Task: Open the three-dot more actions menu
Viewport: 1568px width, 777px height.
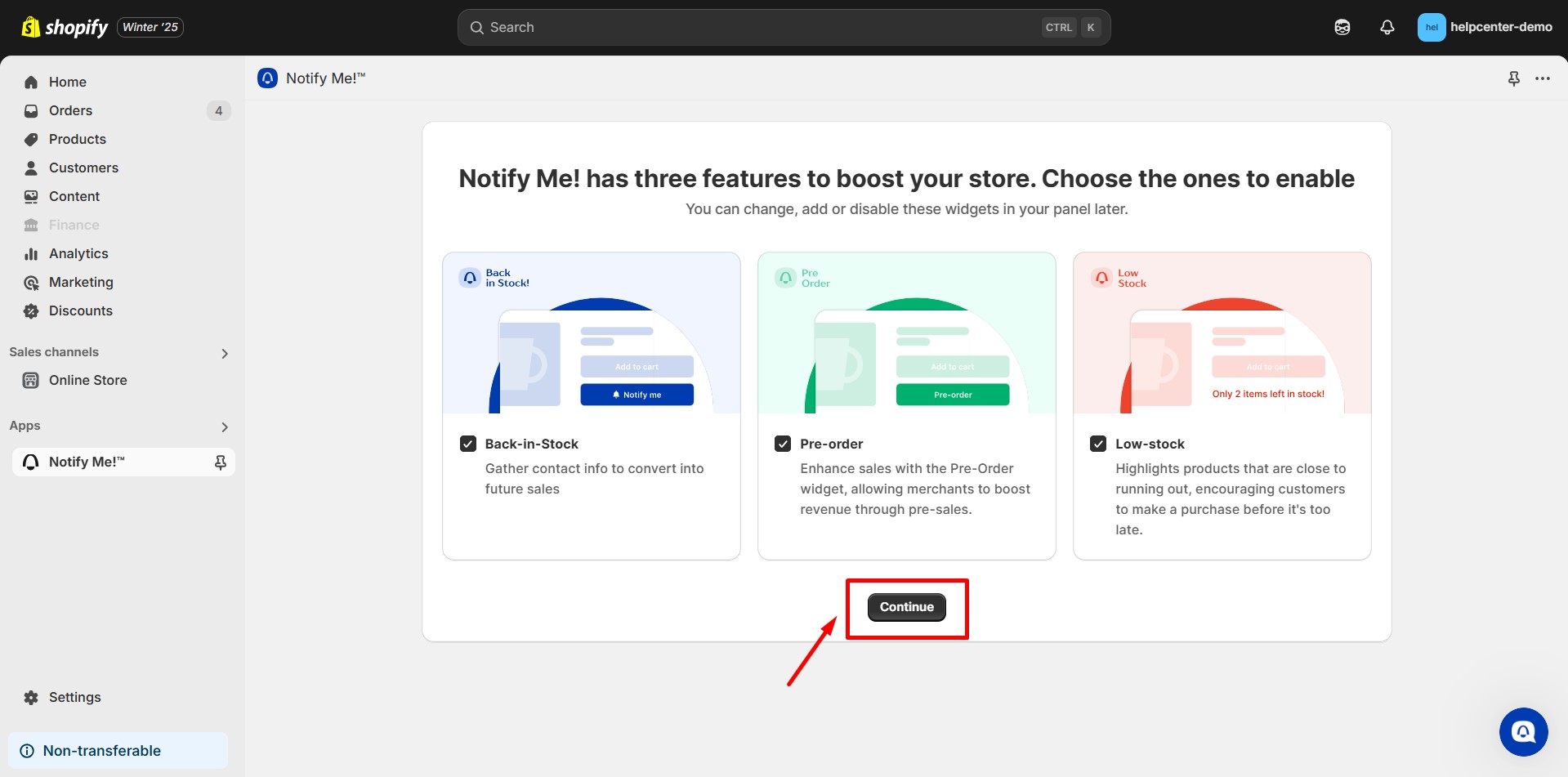Action: pyautogui.click(x=1542, y=78)
